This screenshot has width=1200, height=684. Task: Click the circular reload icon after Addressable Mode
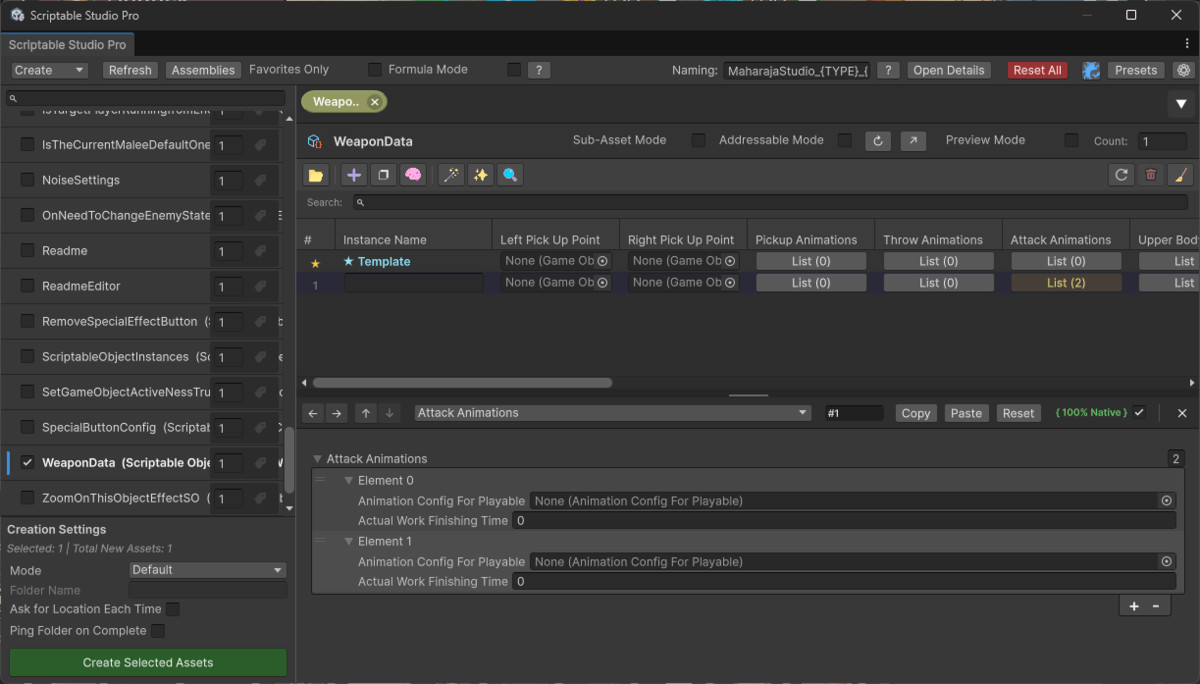pyautogui.click(x=878, y=141)
